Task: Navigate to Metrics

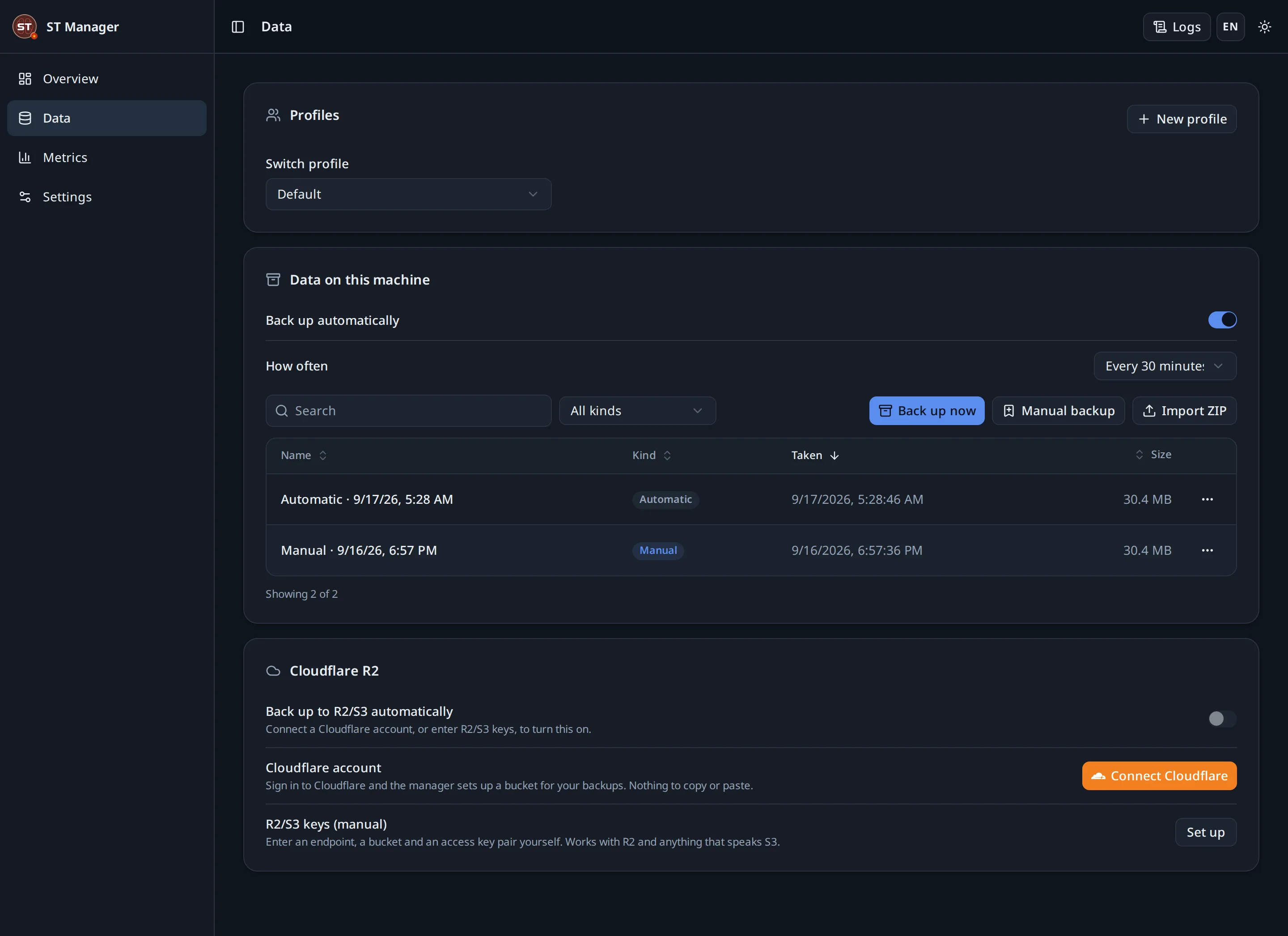Action: tap(107, 157)
